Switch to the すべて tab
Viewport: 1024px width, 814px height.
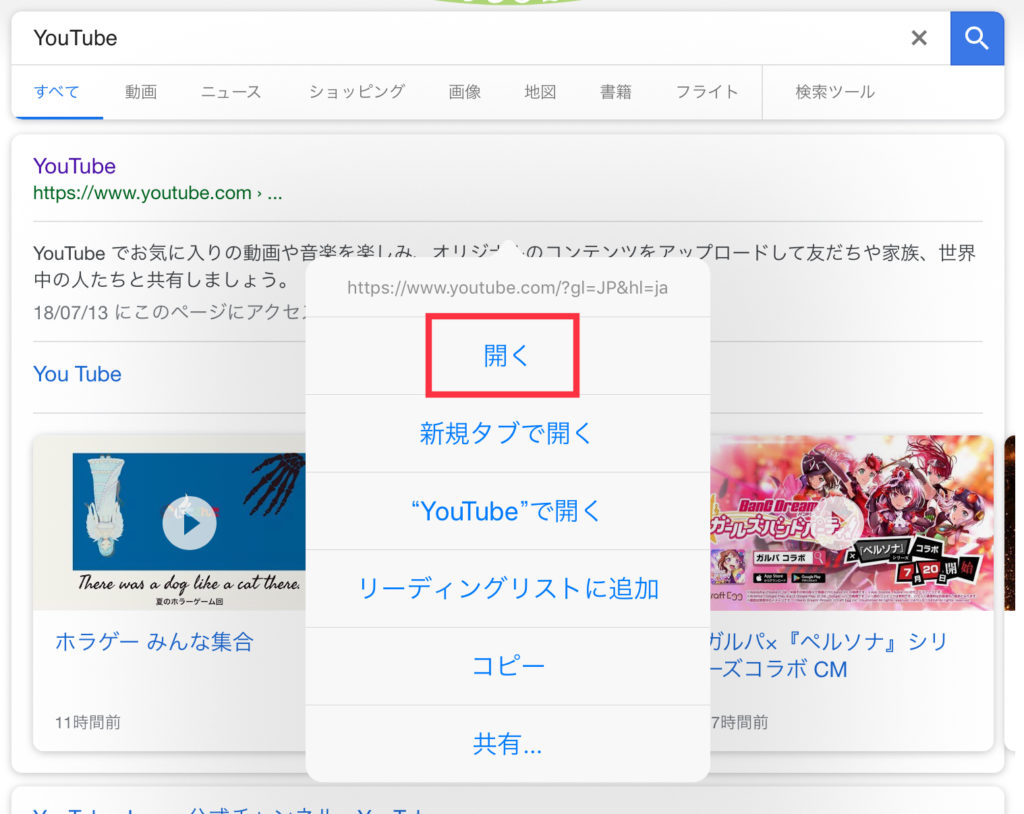click(x=57, y=91)
